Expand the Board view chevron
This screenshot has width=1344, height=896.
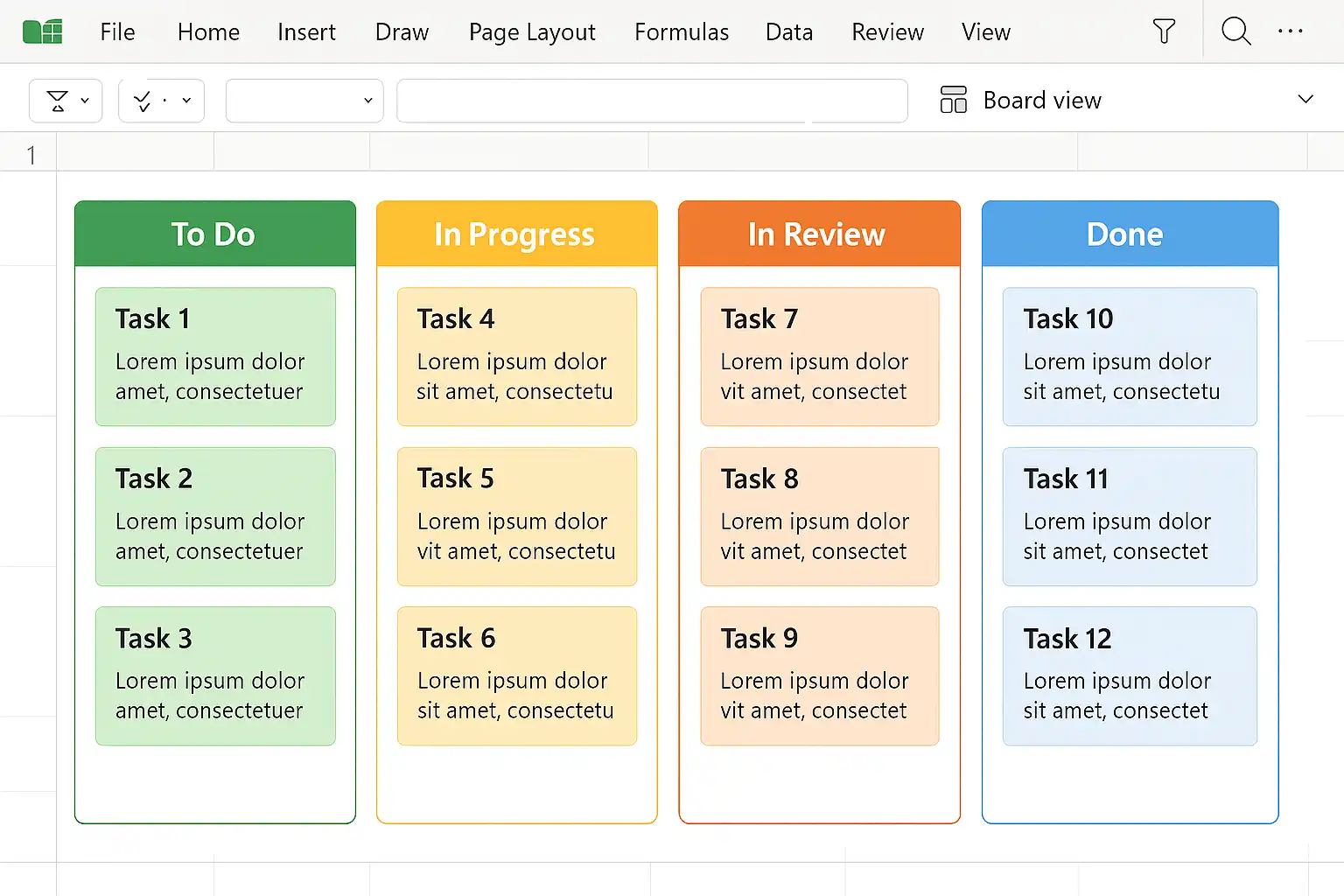click(x=1305, y=99)
